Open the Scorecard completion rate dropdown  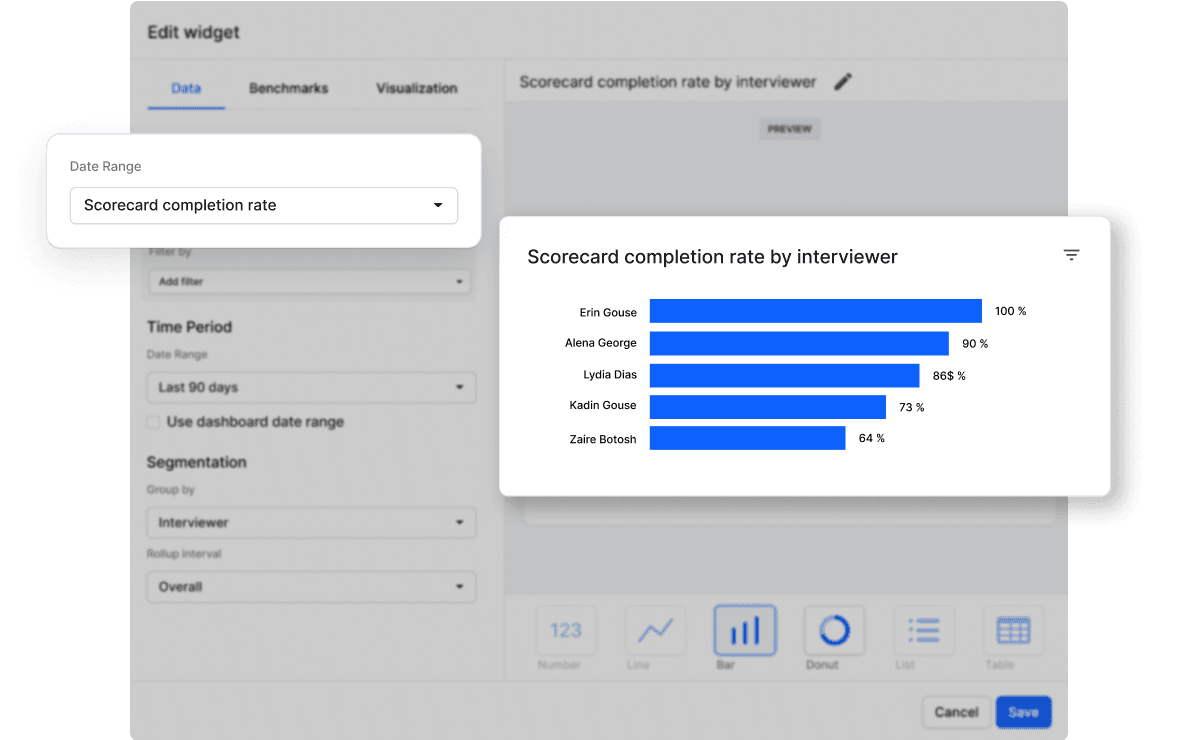point(263,205)
